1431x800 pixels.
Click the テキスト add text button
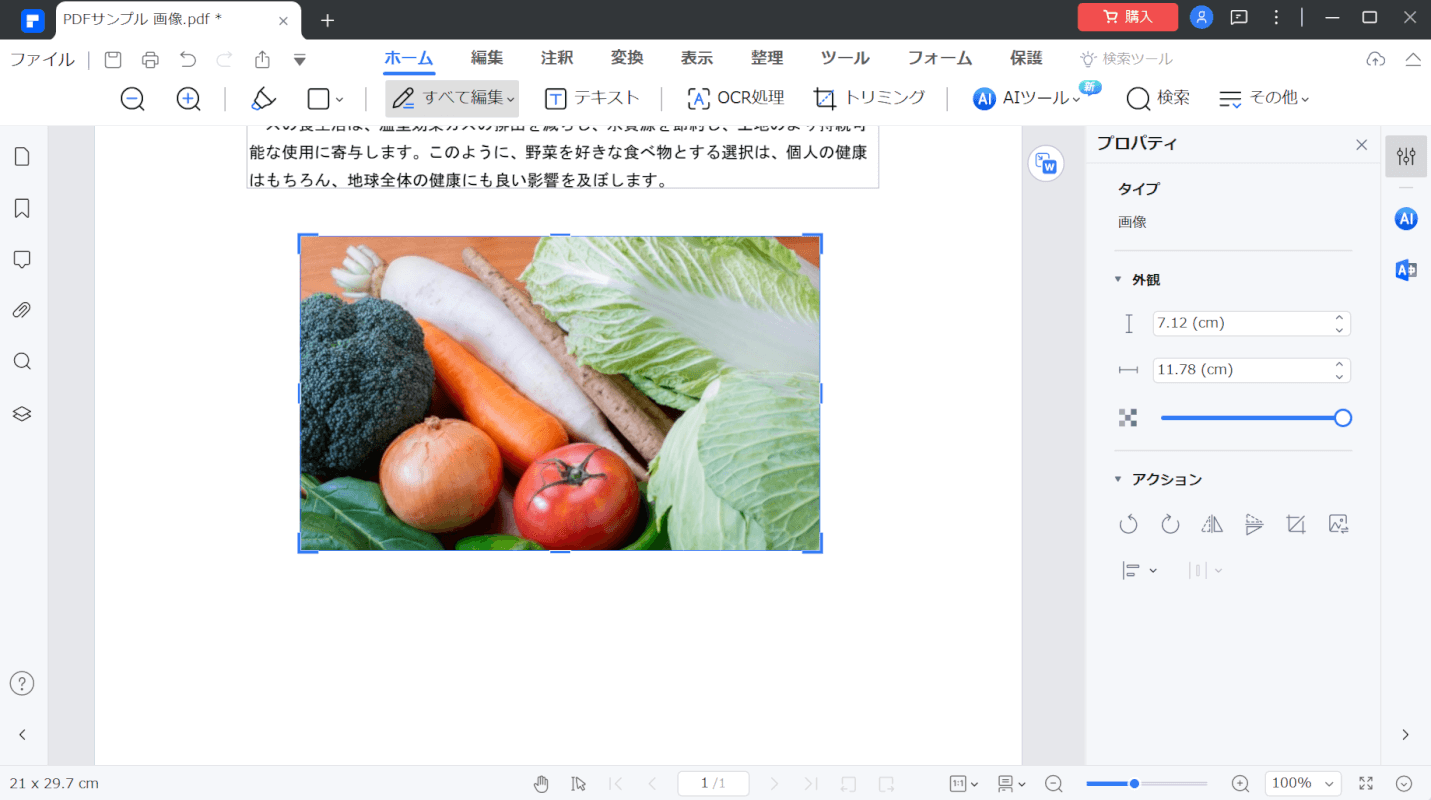point(592,98)
